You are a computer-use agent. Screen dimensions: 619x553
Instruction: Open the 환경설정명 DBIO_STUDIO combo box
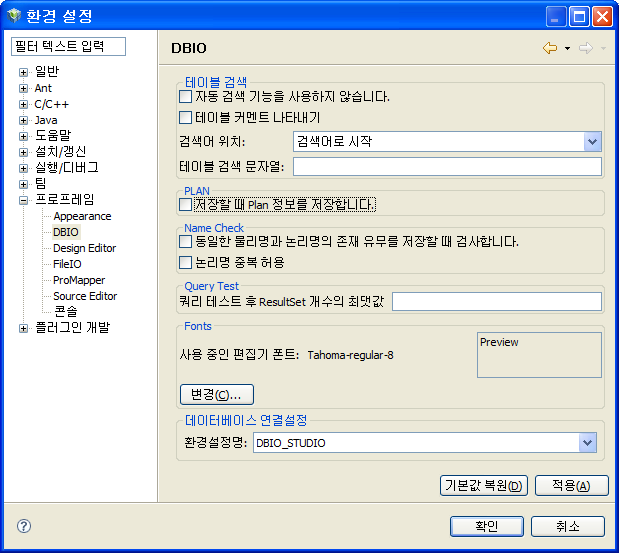coord(587,443)
